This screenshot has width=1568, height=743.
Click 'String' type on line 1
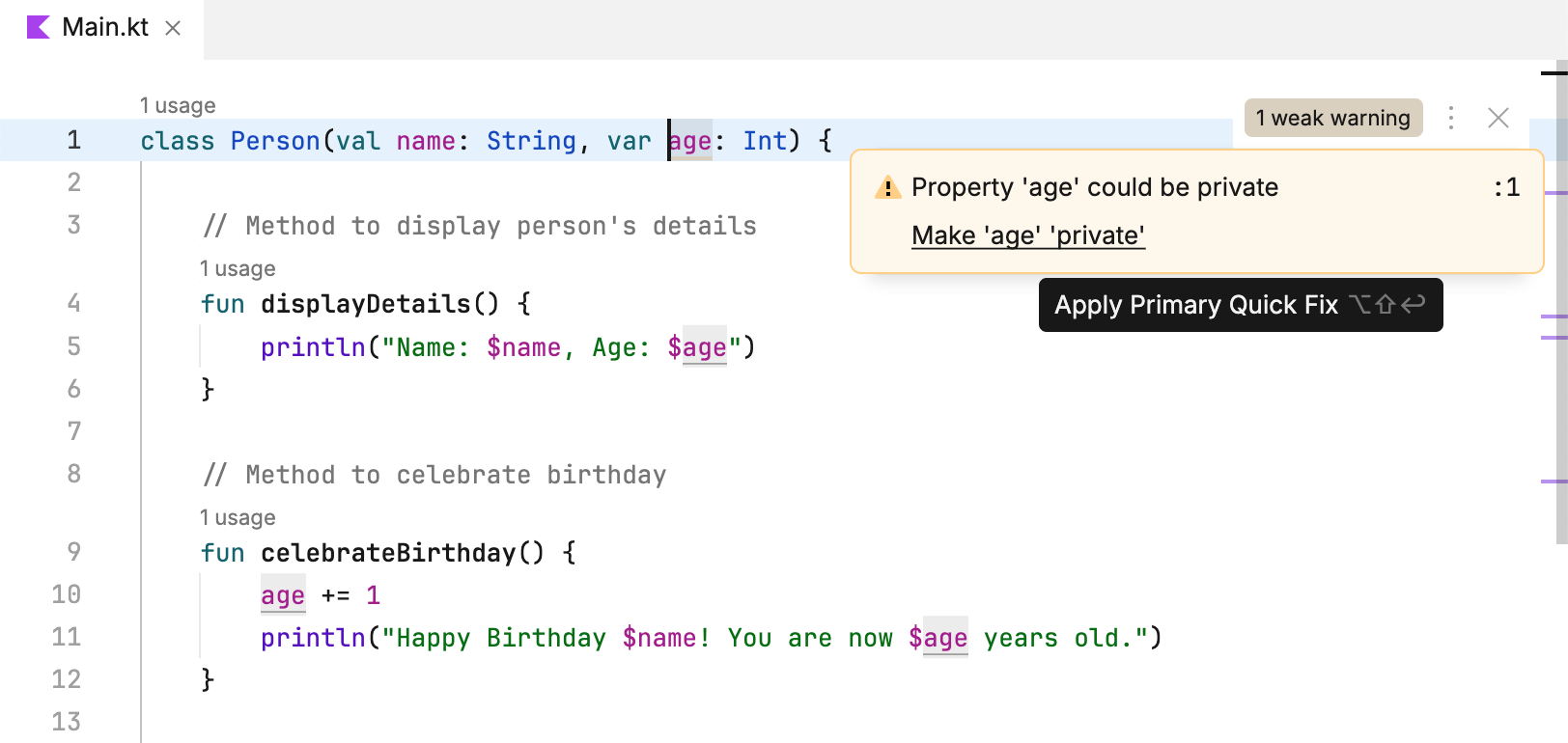[x=531, y=141]
